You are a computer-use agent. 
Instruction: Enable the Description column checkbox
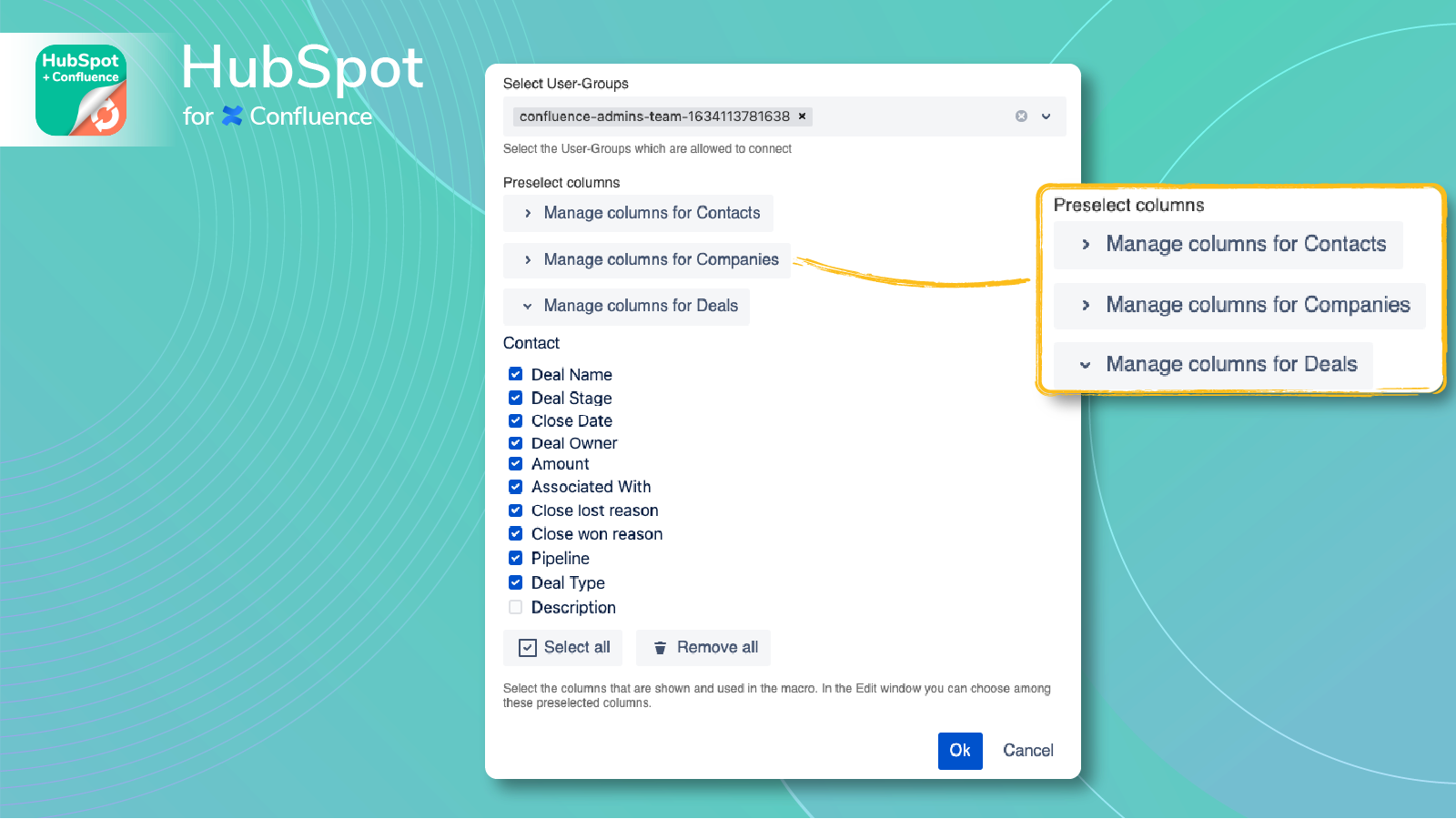point(515,607)
